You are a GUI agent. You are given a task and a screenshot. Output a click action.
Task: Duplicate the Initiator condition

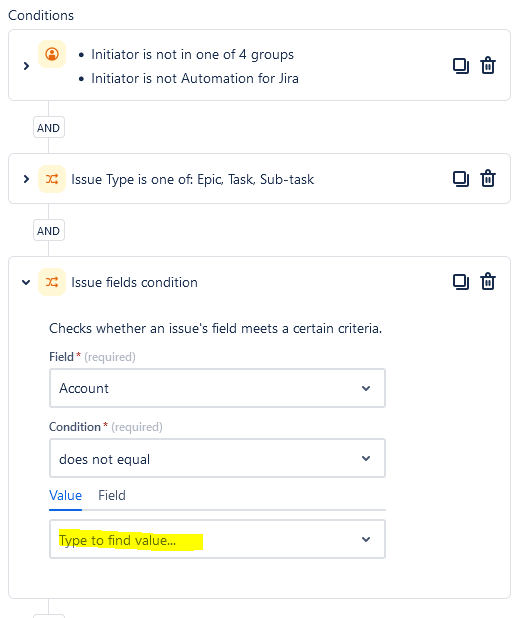point(461,66)
